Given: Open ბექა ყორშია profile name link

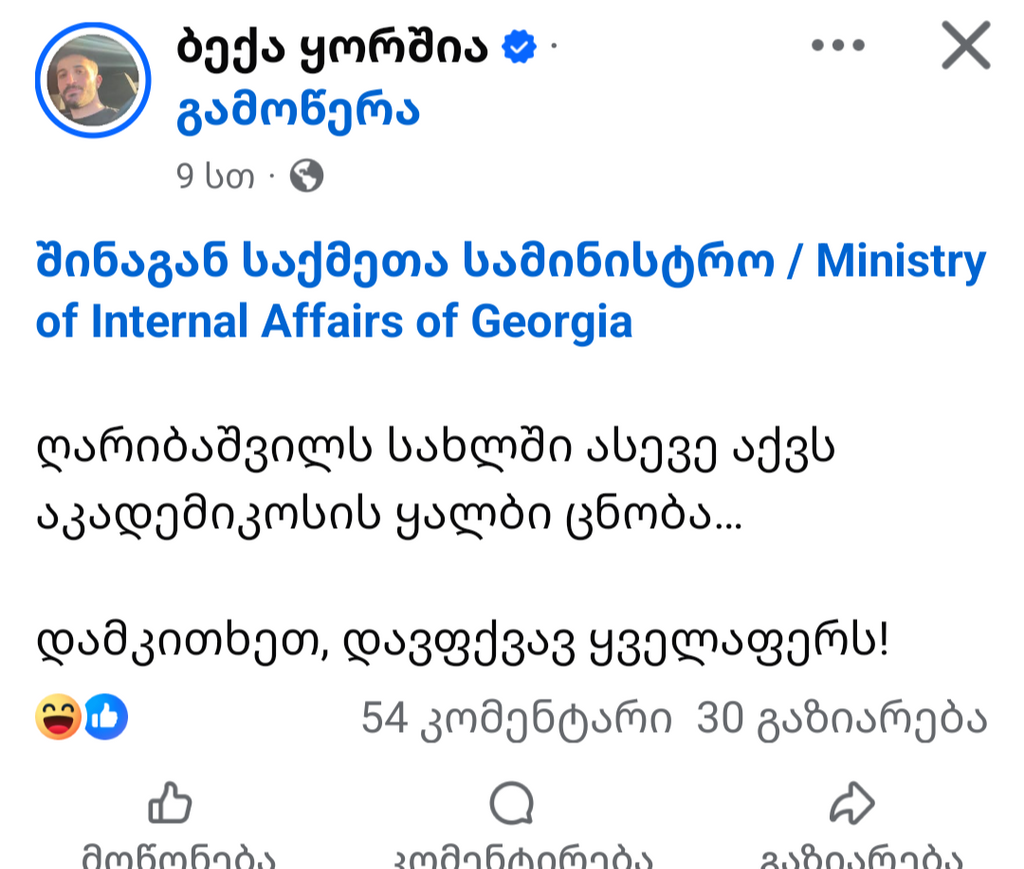Looking at the screenshot, I should tap(332, 48).
